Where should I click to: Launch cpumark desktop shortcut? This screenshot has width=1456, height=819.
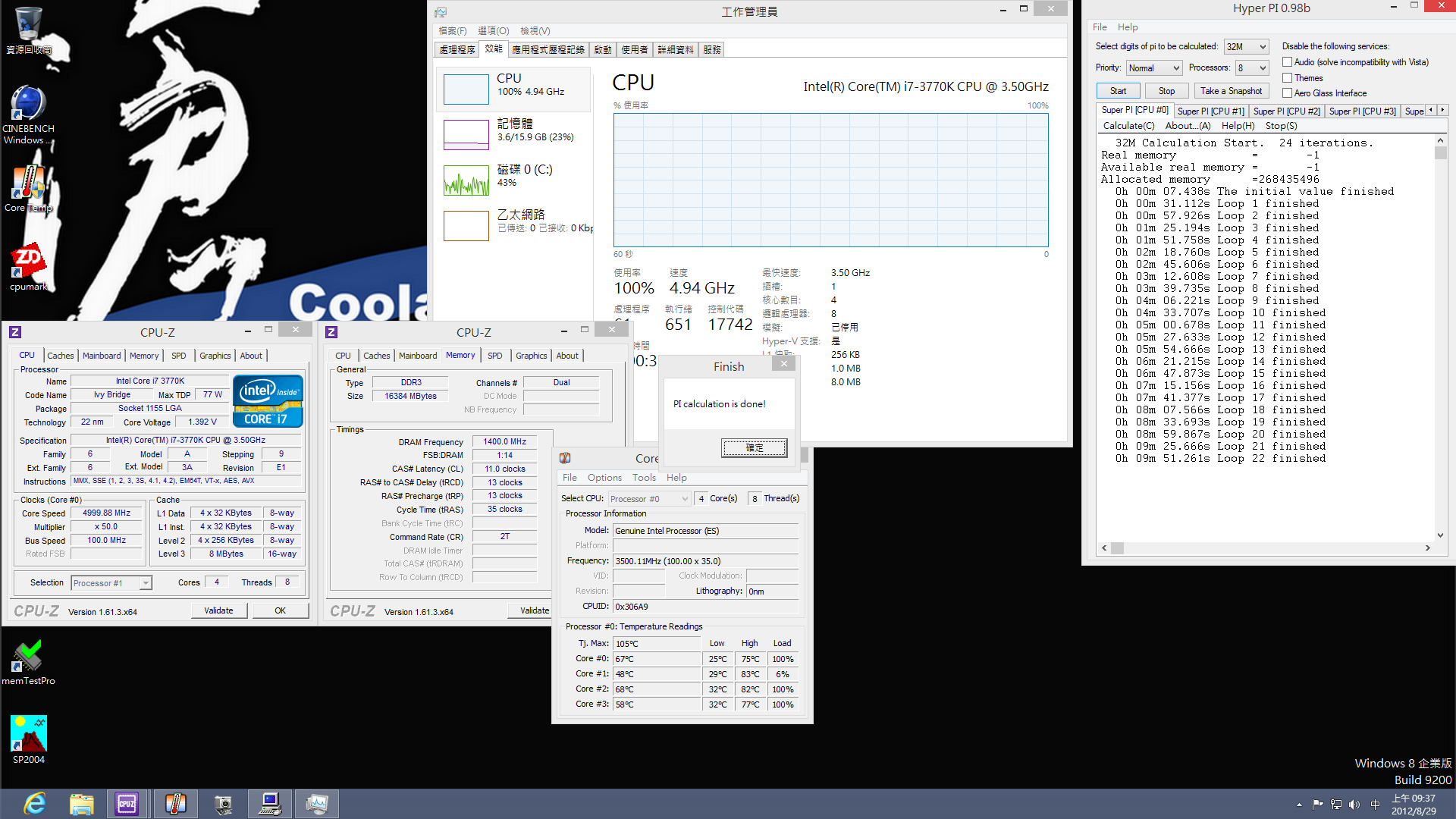(29, 267)
